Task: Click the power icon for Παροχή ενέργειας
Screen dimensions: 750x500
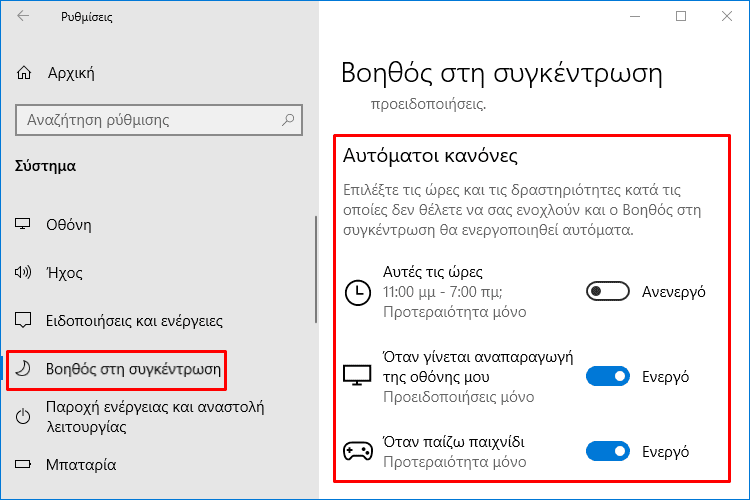Action: click(23, 417)
